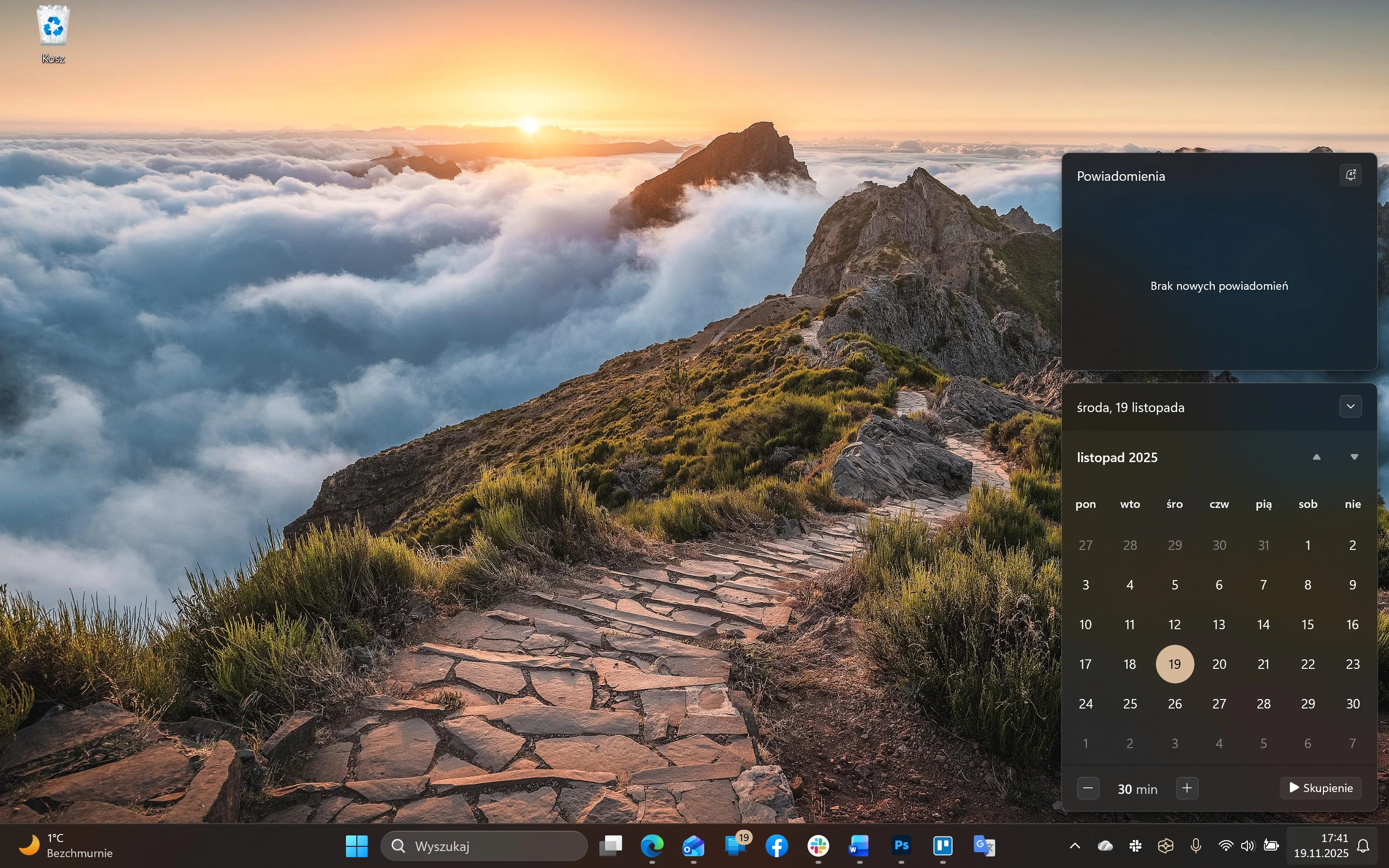The image size is (1389, 868).
Task: Open the Task View icon
Action: (x=611, y=845)
